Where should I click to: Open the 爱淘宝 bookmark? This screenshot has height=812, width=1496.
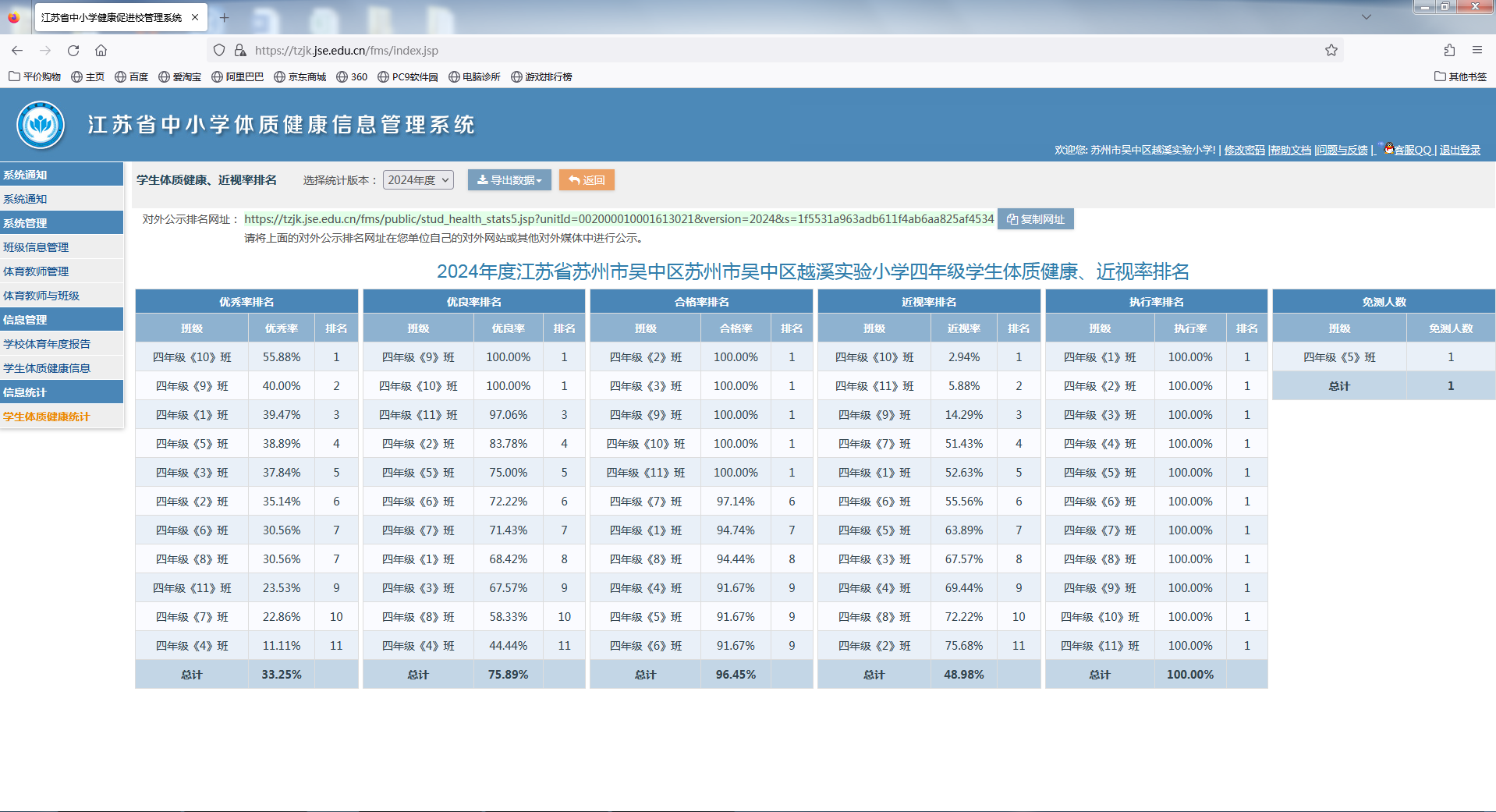click(x=179, y=76)
